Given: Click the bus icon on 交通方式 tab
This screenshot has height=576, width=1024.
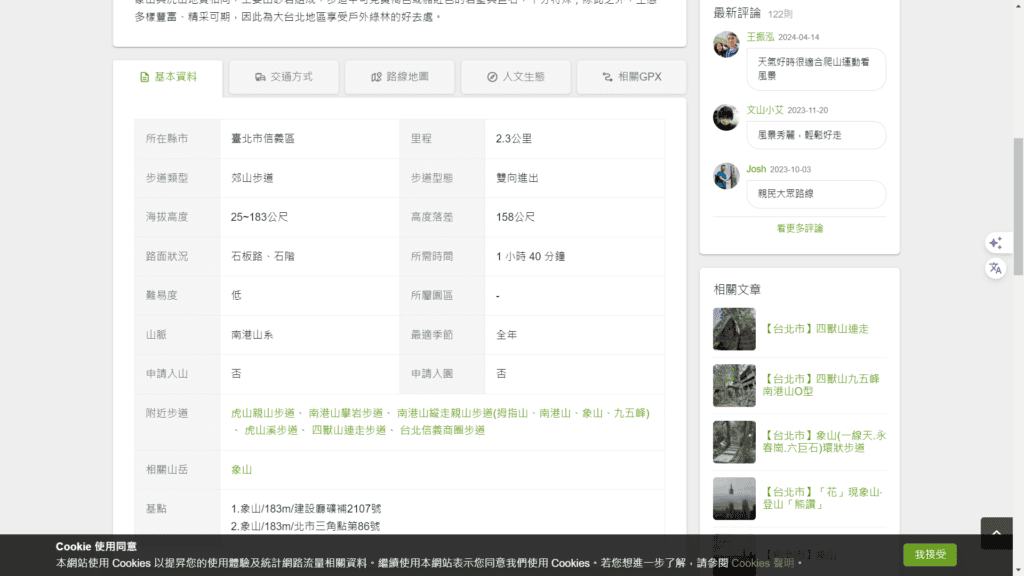Looking at the screenshot, I should click(260, 77).
